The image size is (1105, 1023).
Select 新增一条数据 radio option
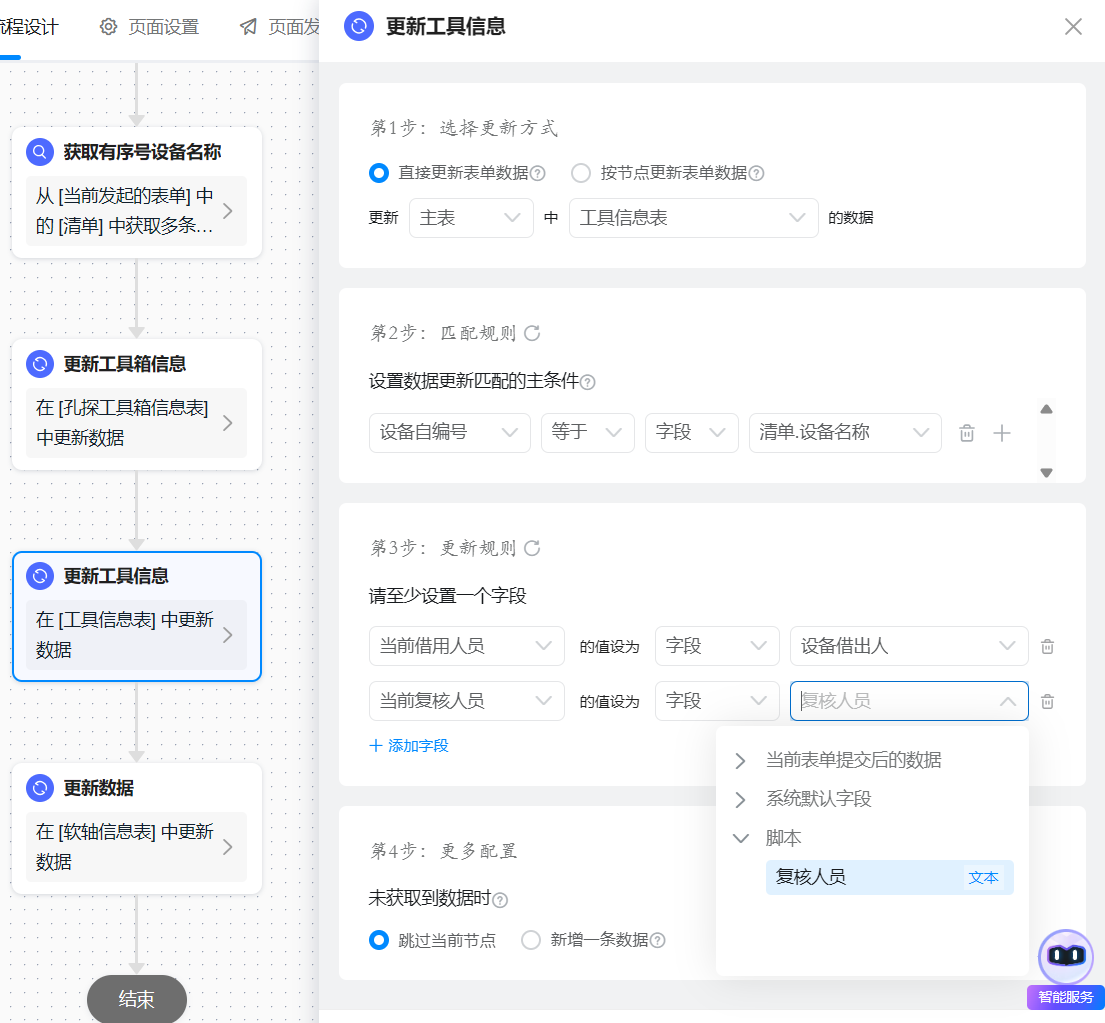[x=531, y=940]
